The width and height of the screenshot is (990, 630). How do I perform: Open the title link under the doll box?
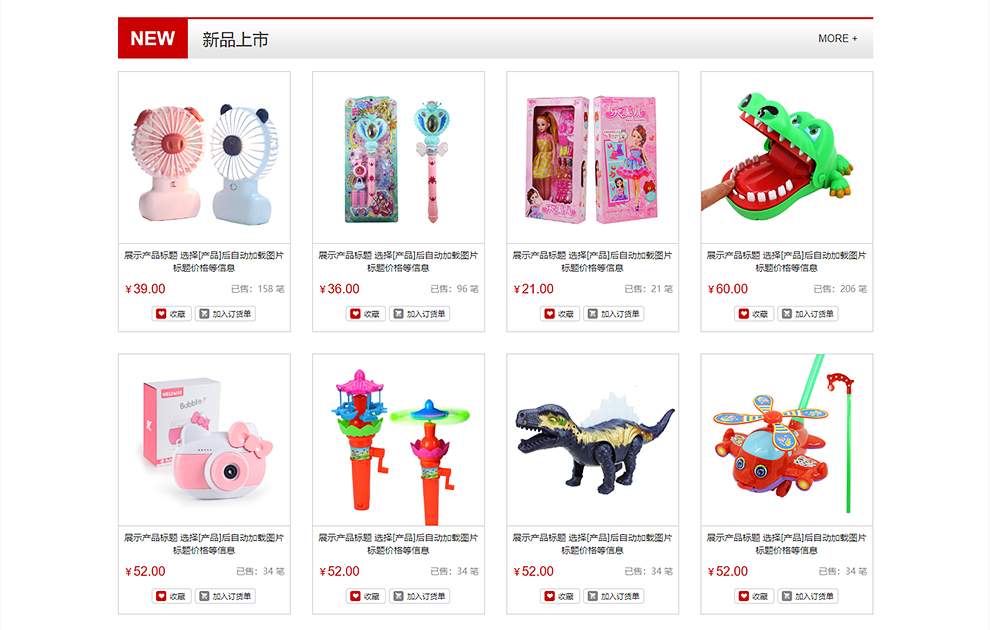click(593, 261)
